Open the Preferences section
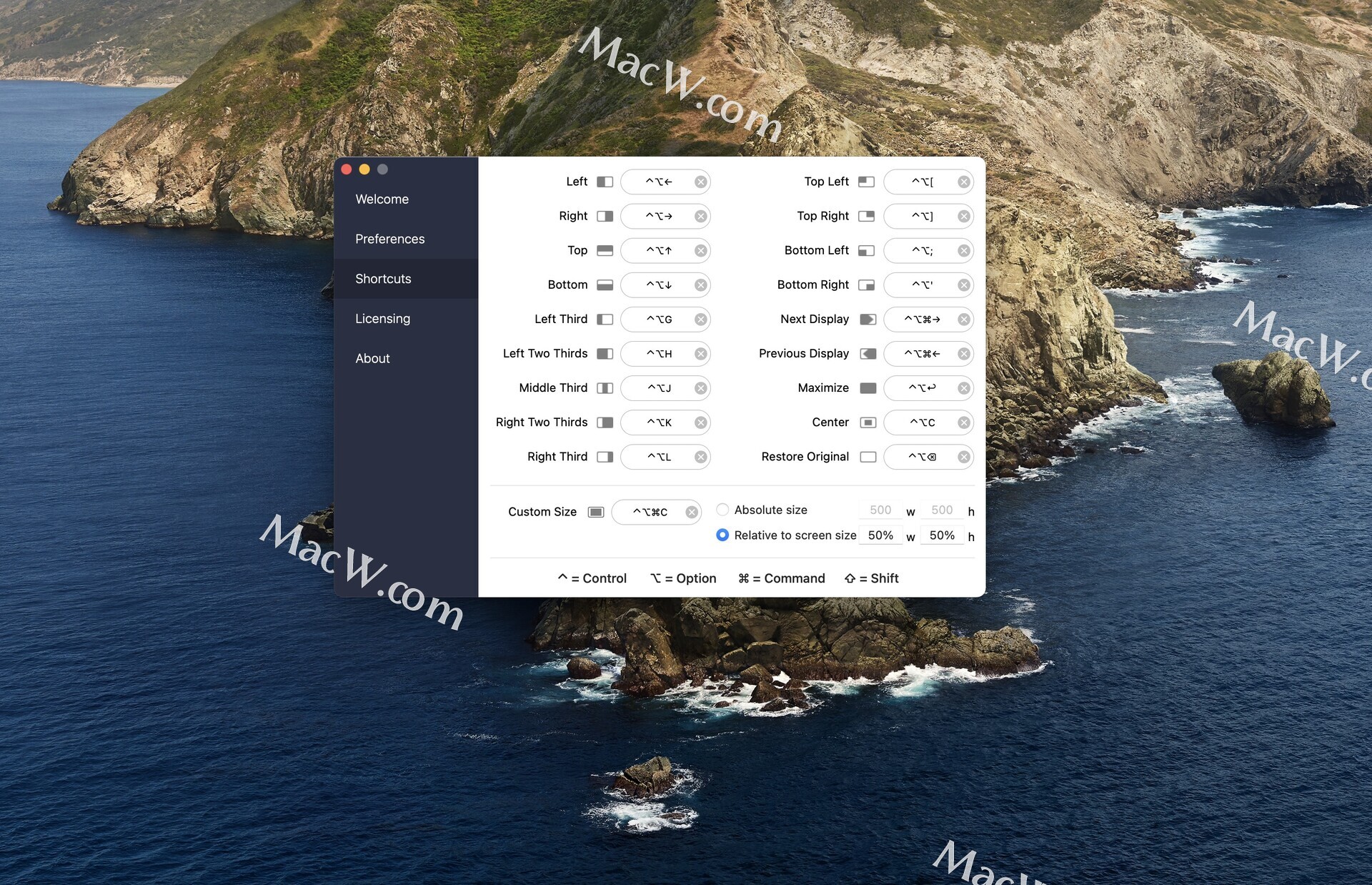 [389, 239]
